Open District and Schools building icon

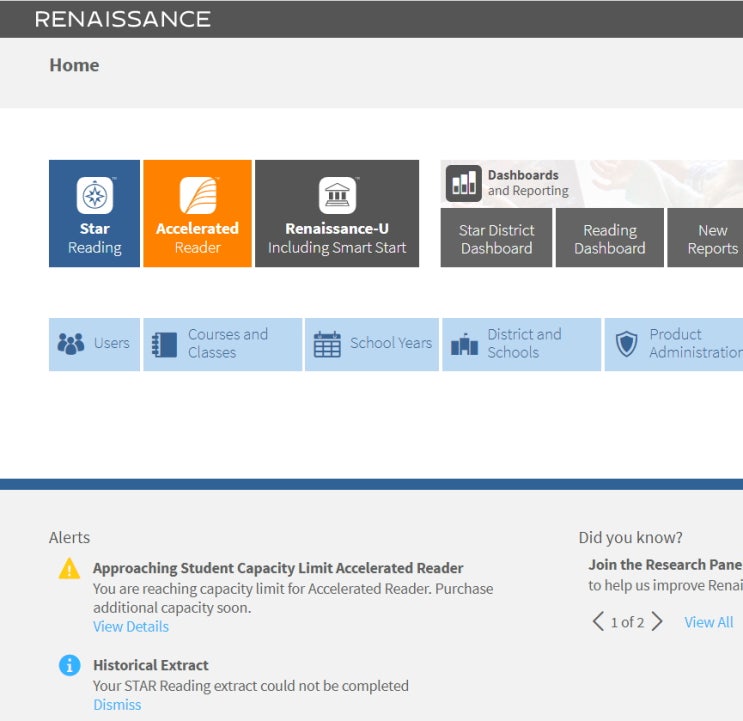click(x=464, y=345)
